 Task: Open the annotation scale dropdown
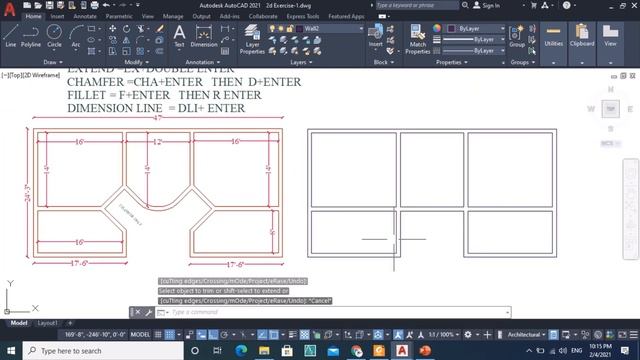[x=443, y=335]
